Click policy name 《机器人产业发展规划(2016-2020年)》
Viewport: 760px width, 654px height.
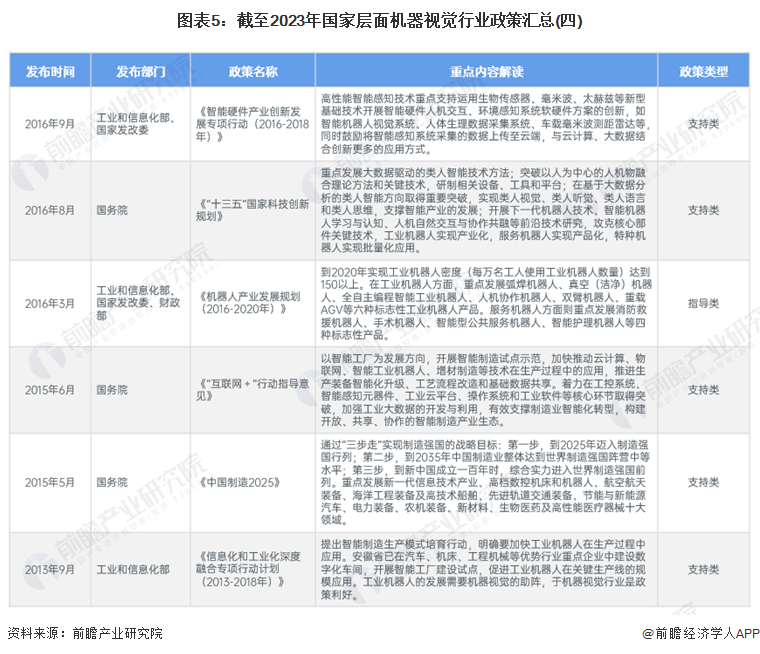click(249, 303)
